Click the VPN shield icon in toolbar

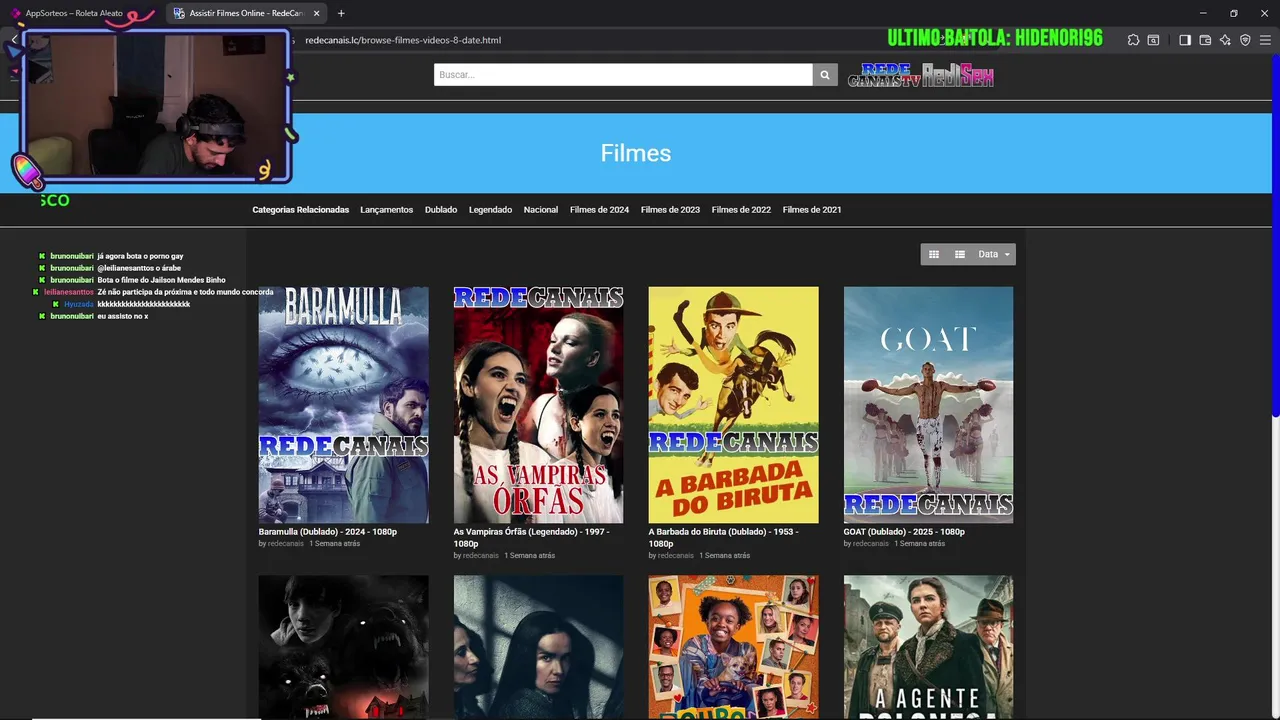tap(1245, 40)
